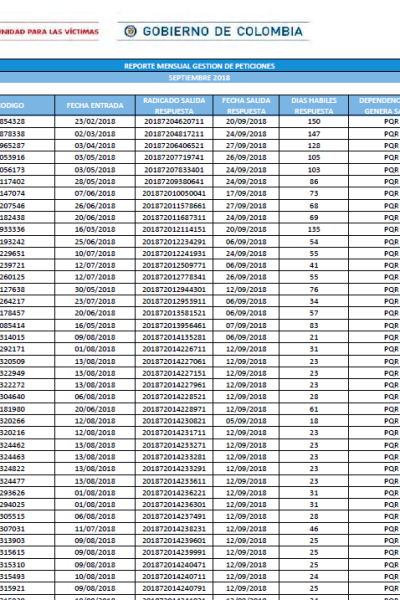Click the radicado 20187210050041 cell

pyautogui.click(x=174, y=194)
